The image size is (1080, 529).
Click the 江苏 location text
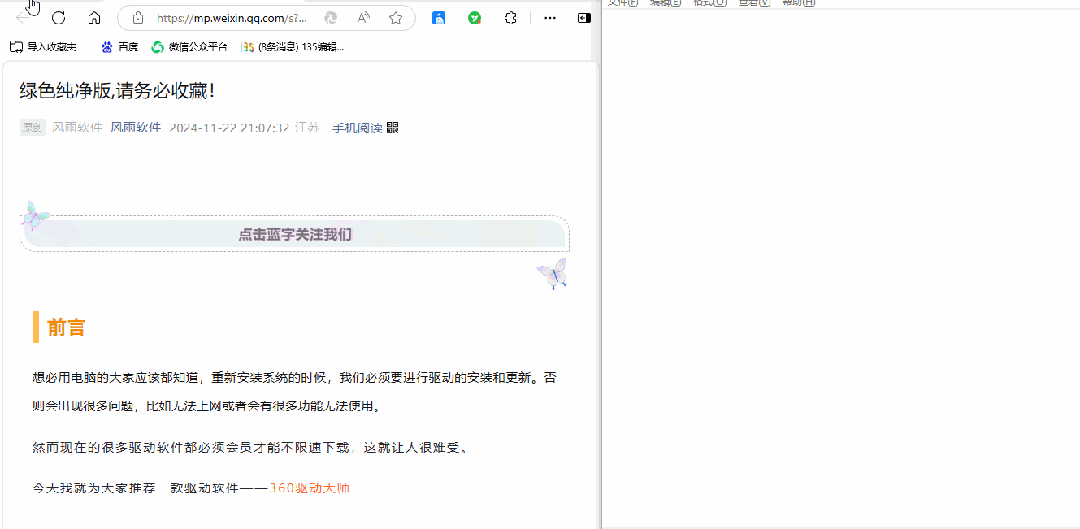pyautogui.click(x=307, y=127)
